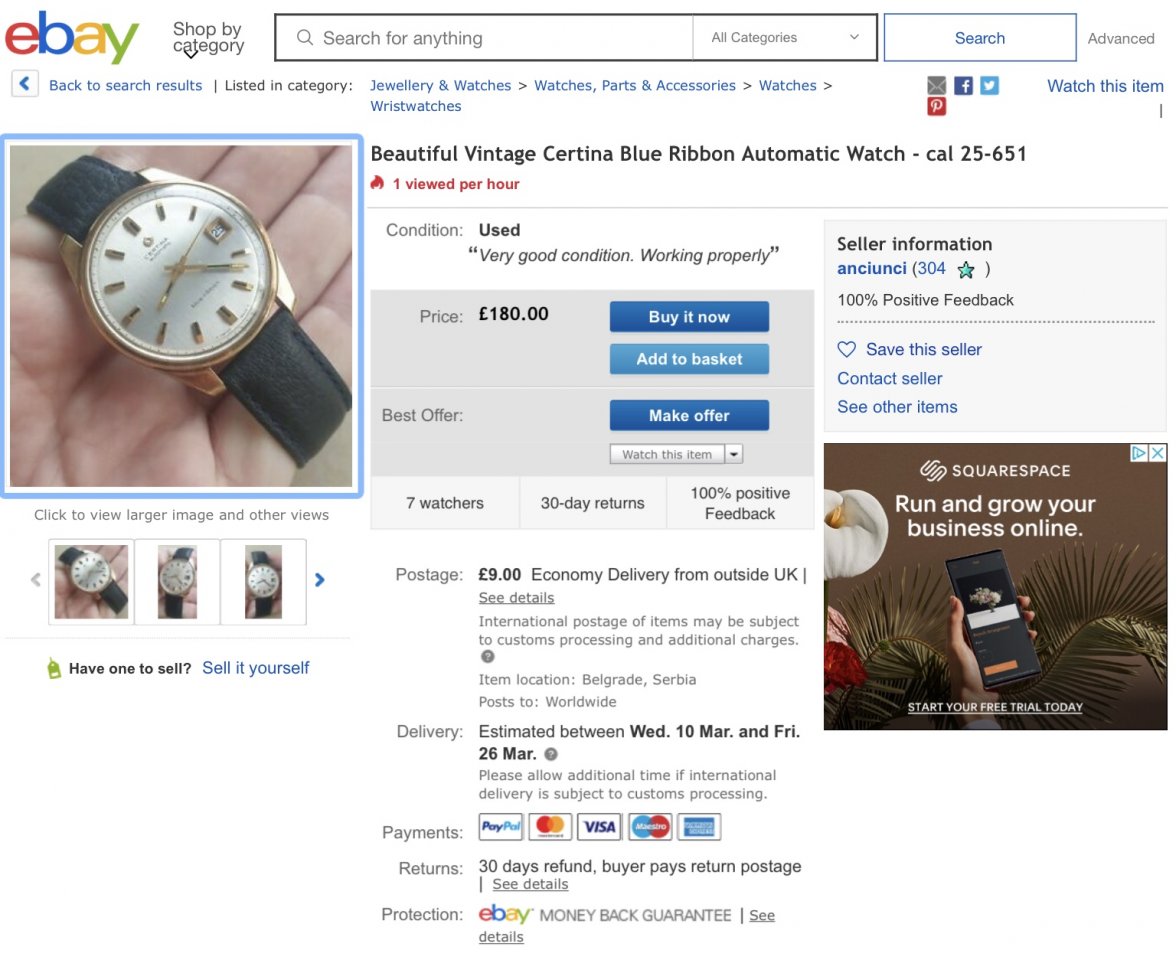Open the Wristwatches breadcrumb category
Image resolution: width=1176 pixels, height=976 pixels.
(416, 106)
